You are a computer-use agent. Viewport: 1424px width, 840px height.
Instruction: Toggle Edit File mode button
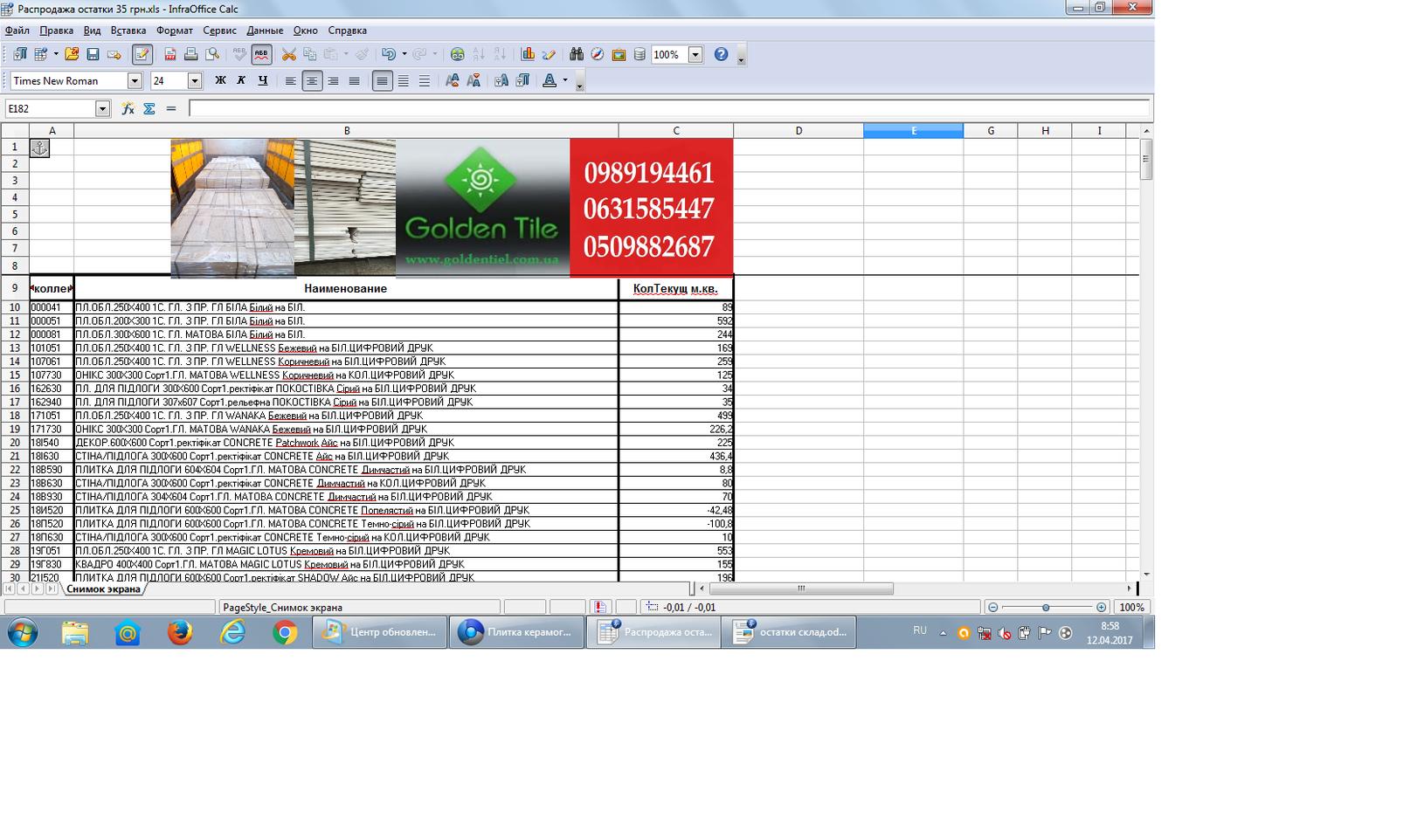point(142,54)
